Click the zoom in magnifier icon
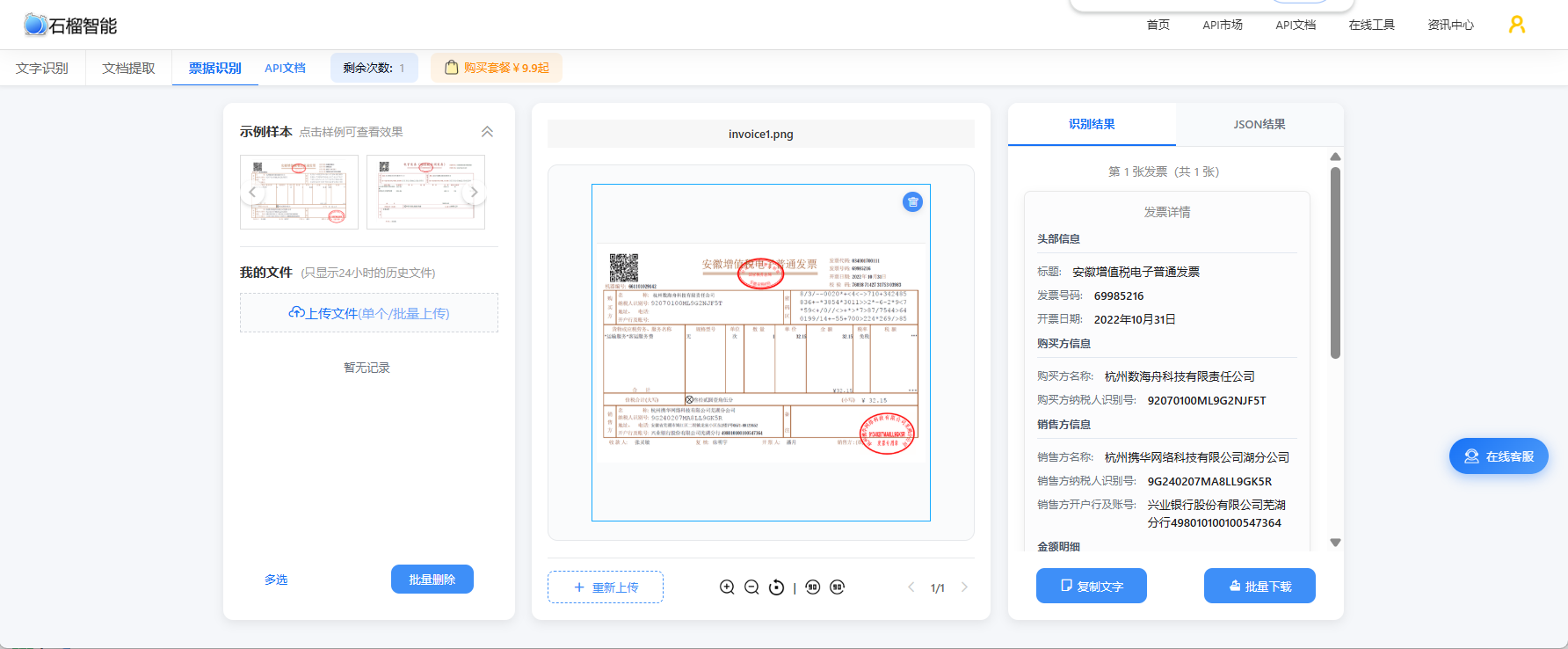The image size is (1568, 649). 727,587
